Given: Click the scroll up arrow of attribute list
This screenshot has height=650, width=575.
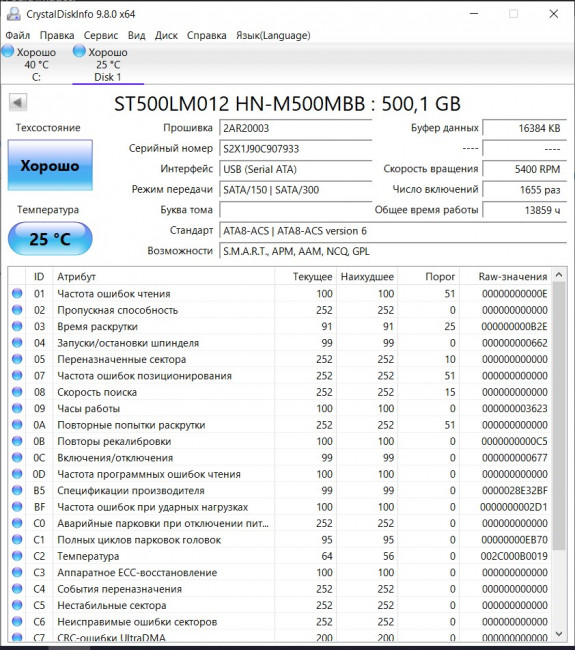Looking at the screenshot, I should point(559,275).
